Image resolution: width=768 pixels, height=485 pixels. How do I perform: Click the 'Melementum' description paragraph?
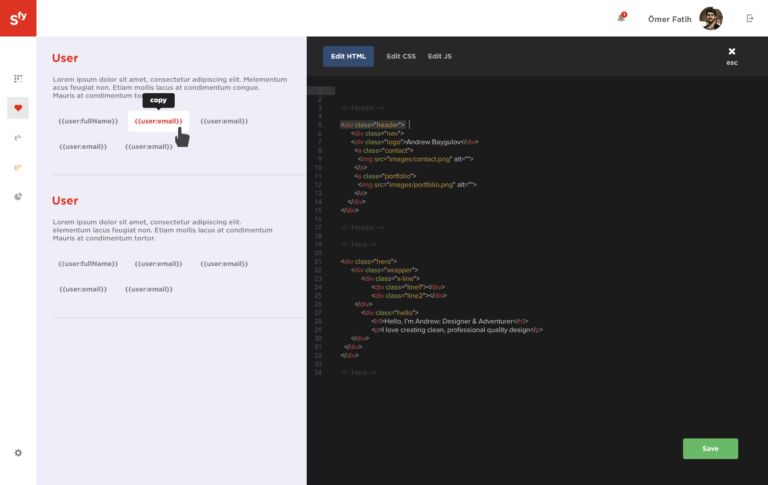(169, 87)
